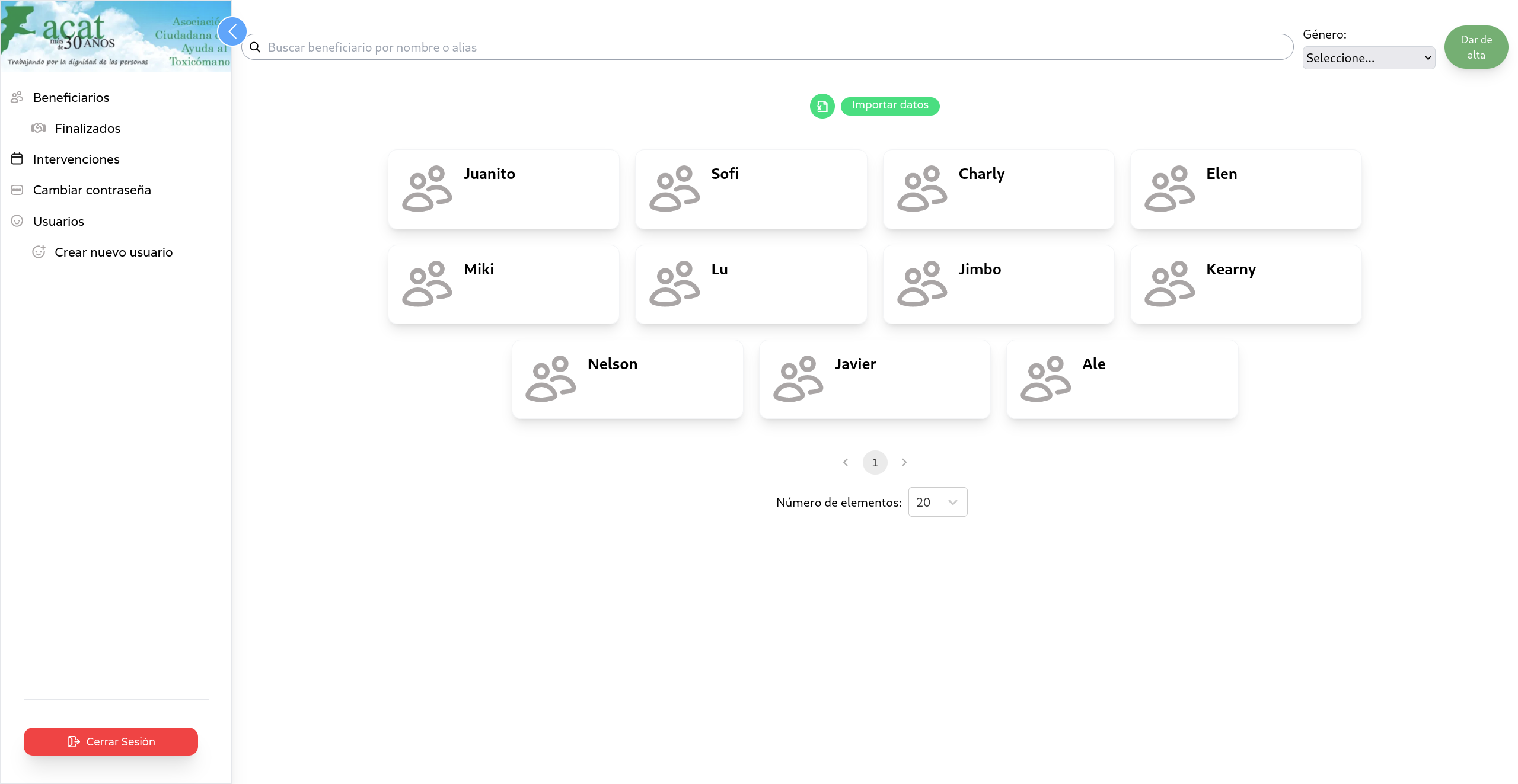Collapse sidebar with blue arrow button
This screenshot has width=1518, height=784.
pos(232,31)
